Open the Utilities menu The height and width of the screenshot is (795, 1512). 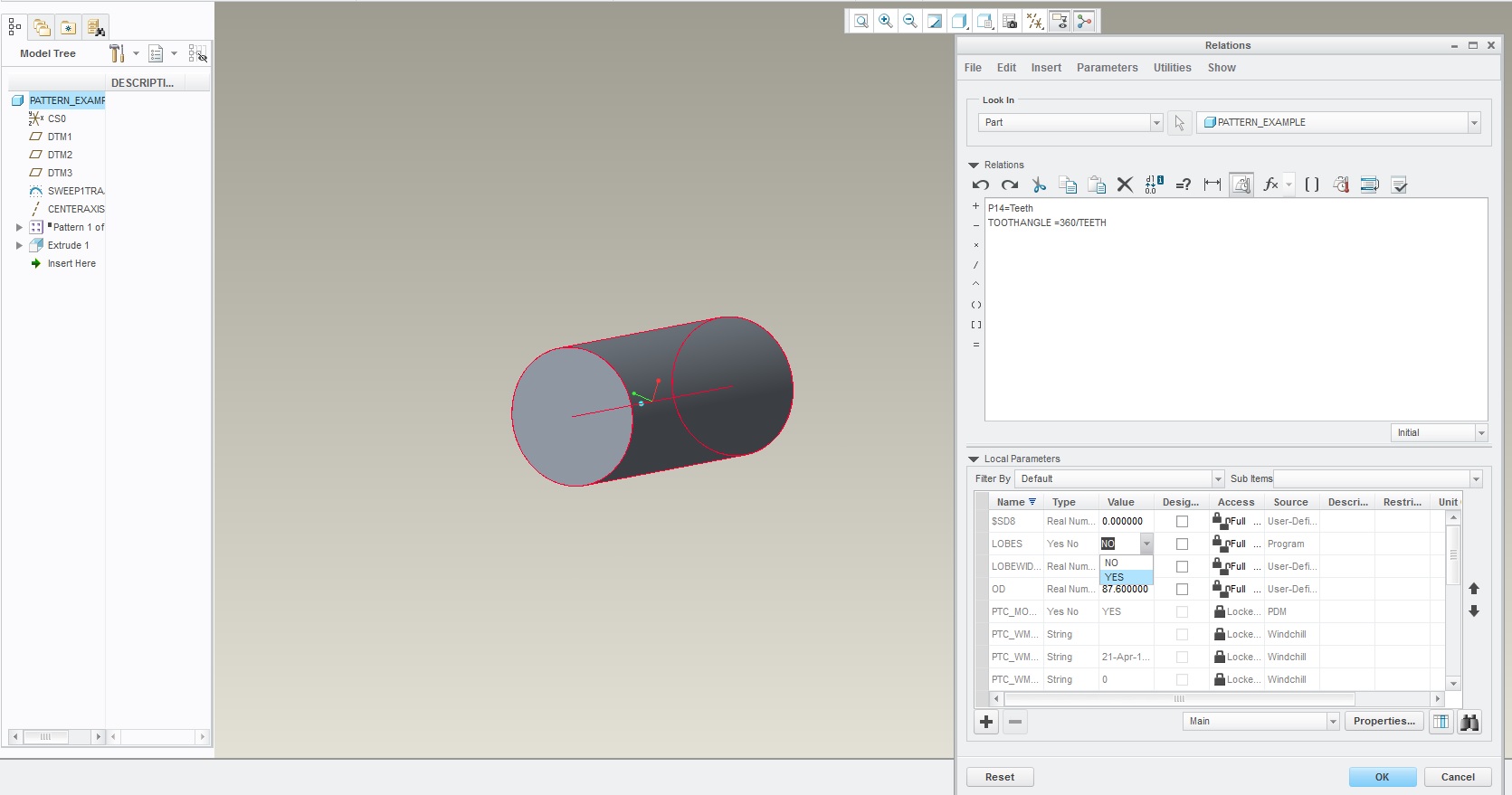(x=1172, y=68)
